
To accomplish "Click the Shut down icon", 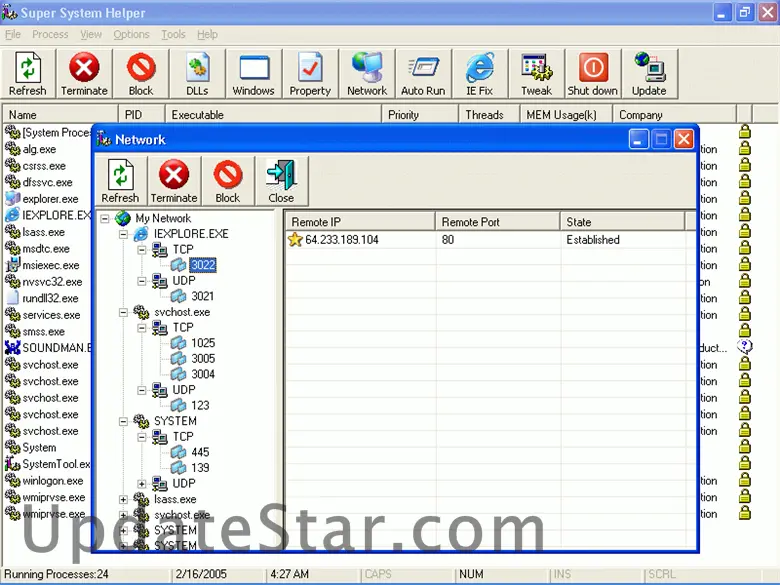I will click(593, 75).
